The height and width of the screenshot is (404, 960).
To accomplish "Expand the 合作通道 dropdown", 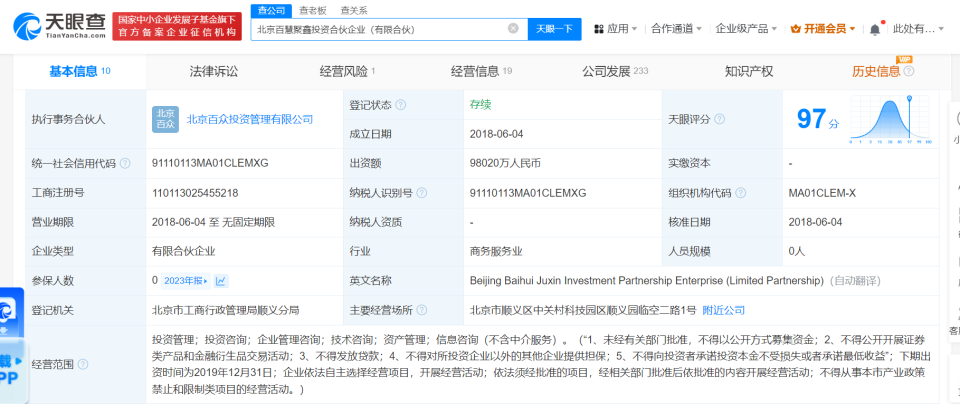I will point(676,29).
